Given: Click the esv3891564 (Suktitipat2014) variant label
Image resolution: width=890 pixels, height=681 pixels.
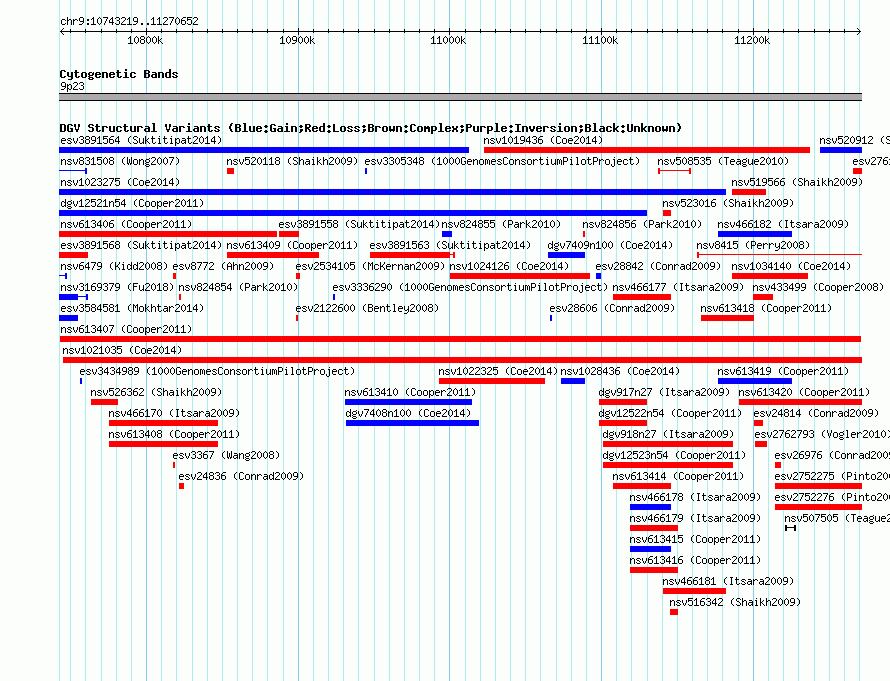Looking at the screenshot, I should point(141,140).
